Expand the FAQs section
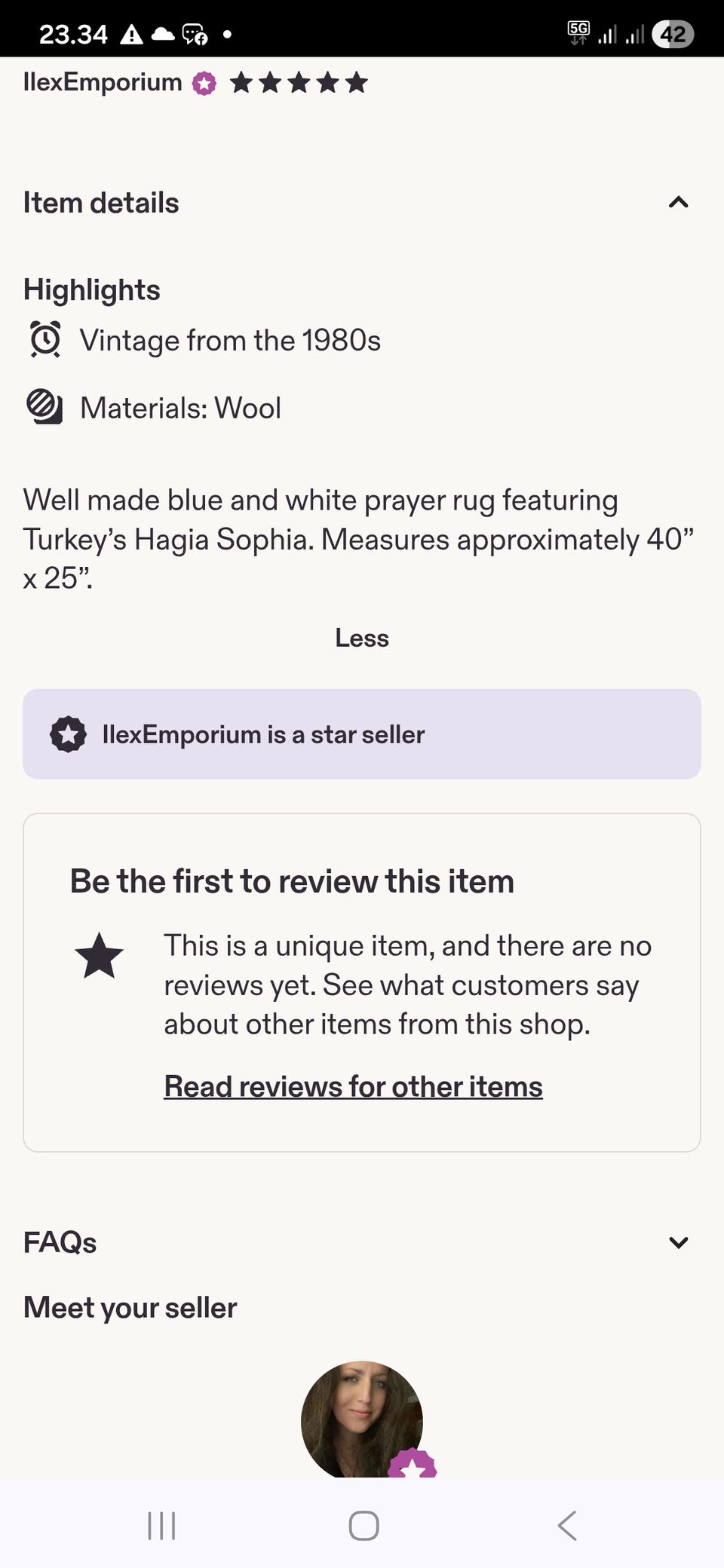The image size is (724, 1568). coord(678,1242)
